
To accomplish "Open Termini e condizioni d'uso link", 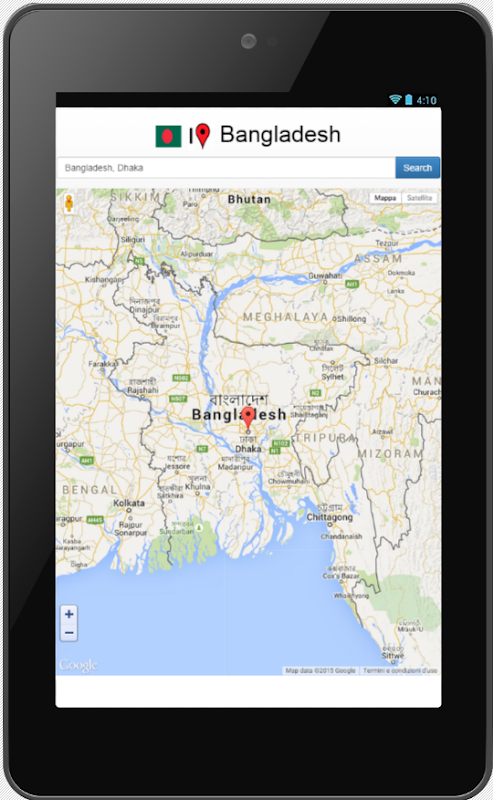I will click(x=400, y=670).
